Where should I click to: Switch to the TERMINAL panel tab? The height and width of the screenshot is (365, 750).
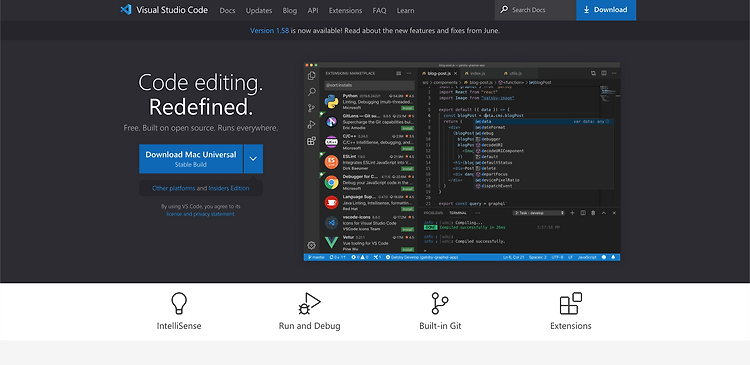tap(458, 213)
